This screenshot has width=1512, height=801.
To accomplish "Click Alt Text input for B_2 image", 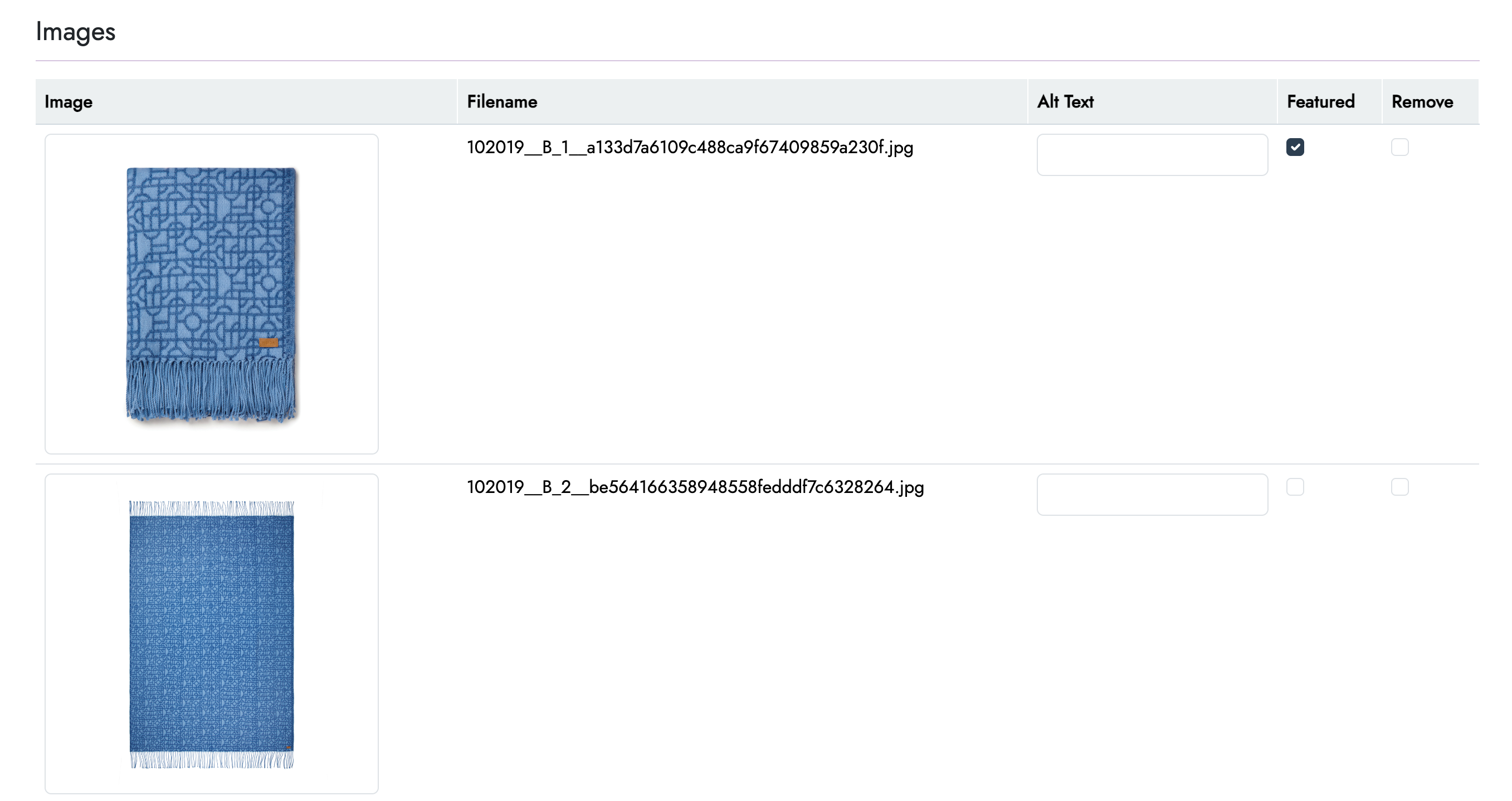I will pyautogui.click(x=1152, y=495).
